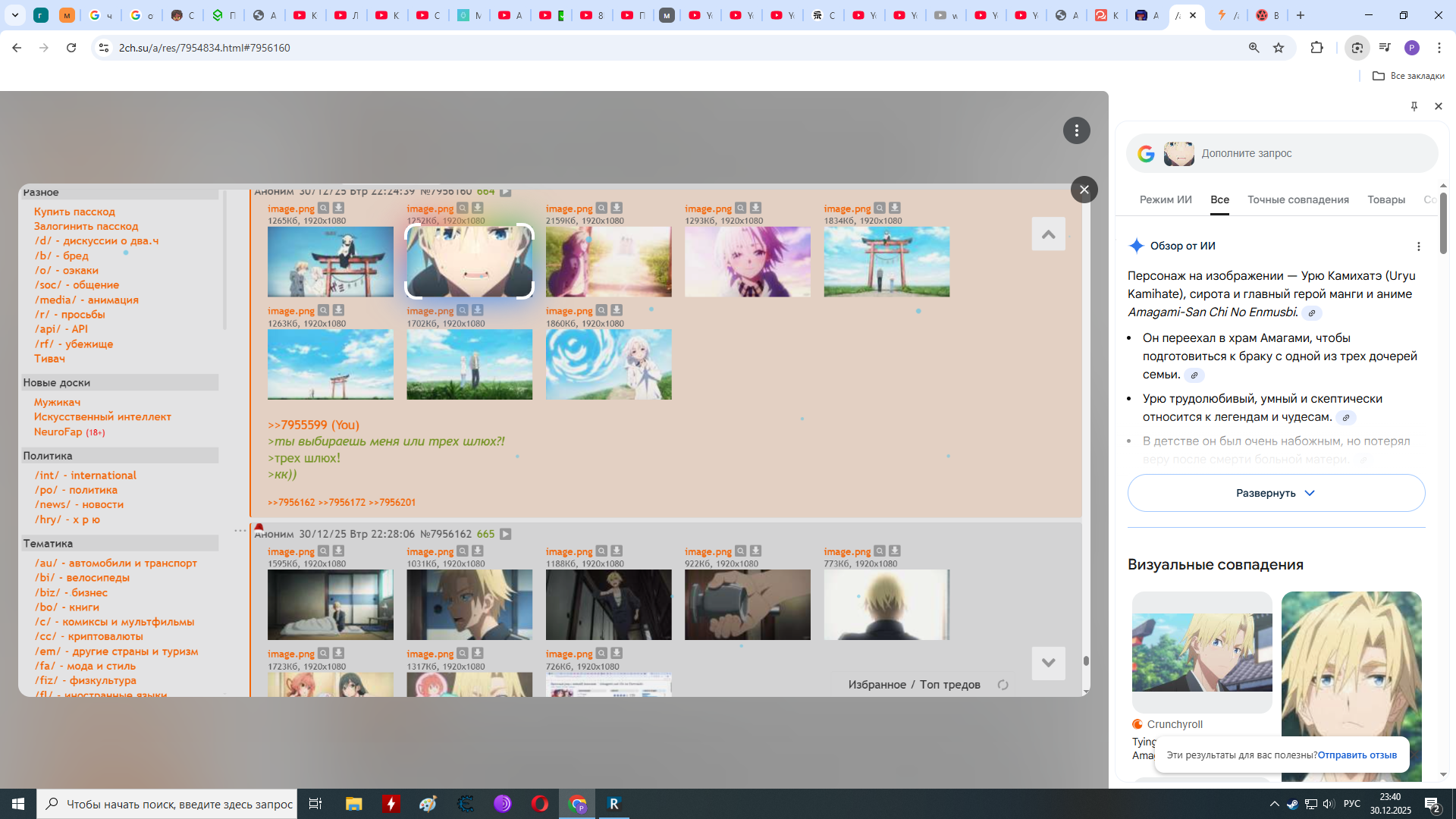Click the play icon next to post 665
The height and width of the screenshot is (819, 1456).
pos(505,535)
